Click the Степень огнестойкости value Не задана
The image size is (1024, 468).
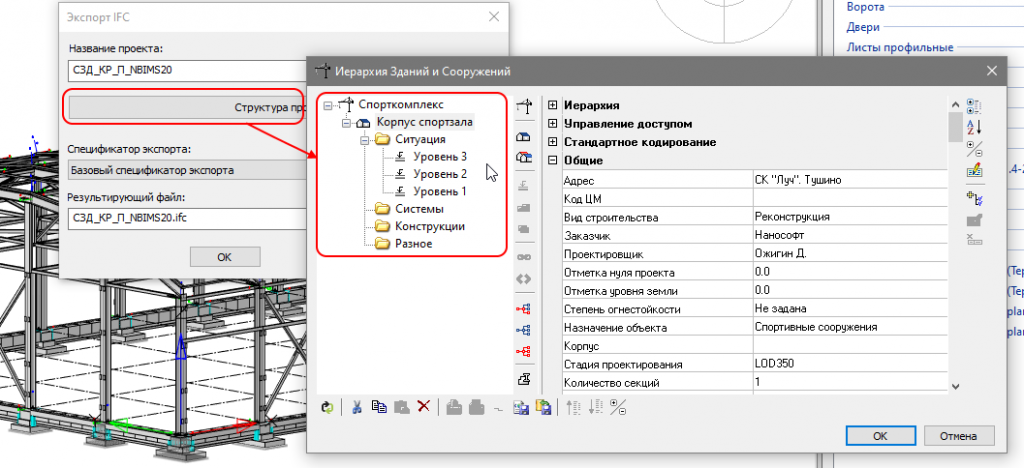pos(850,309)
